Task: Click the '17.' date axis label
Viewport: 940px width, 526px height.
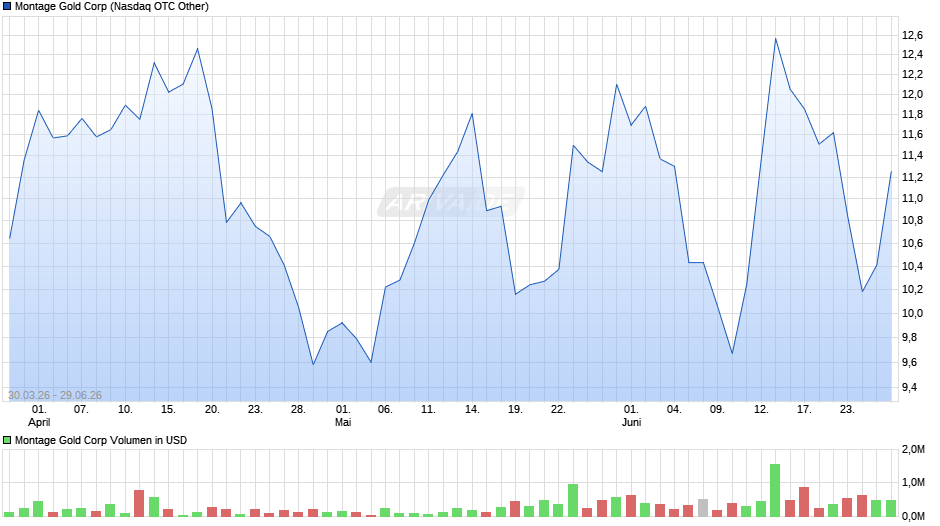Action: [x=804, y=409]
